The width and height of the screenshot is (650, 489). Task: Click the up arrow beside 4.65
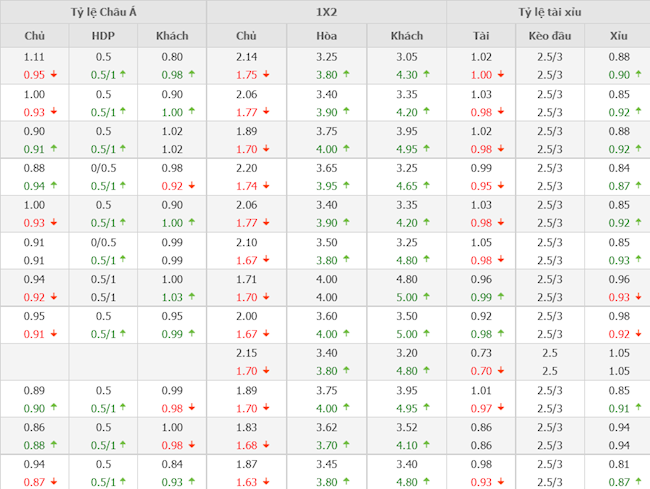coord(427,186)
